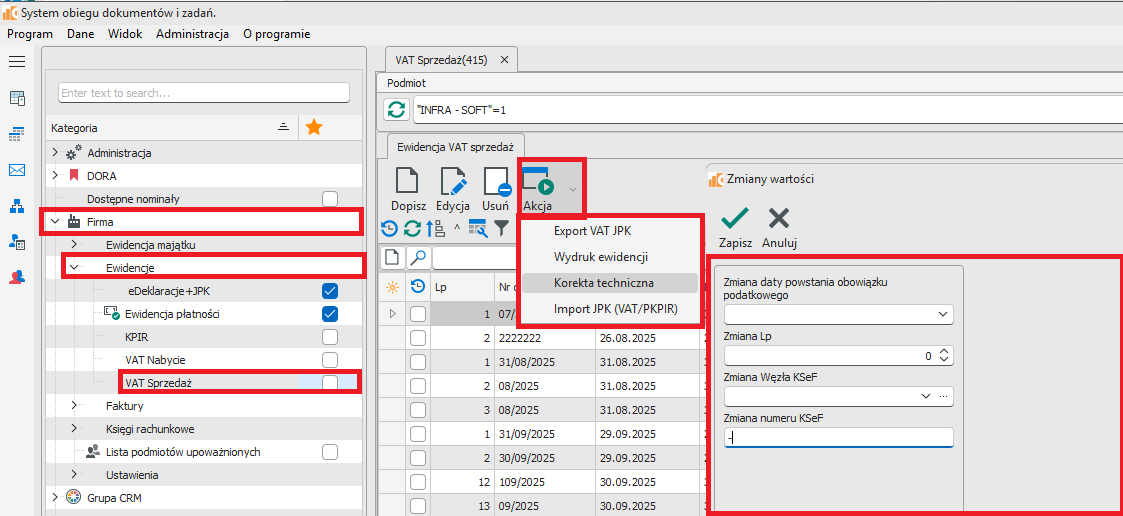Screen dimensions: 1123x516
Task: Click the filter funnel icon in toolbar
Action: click(501, 228)
